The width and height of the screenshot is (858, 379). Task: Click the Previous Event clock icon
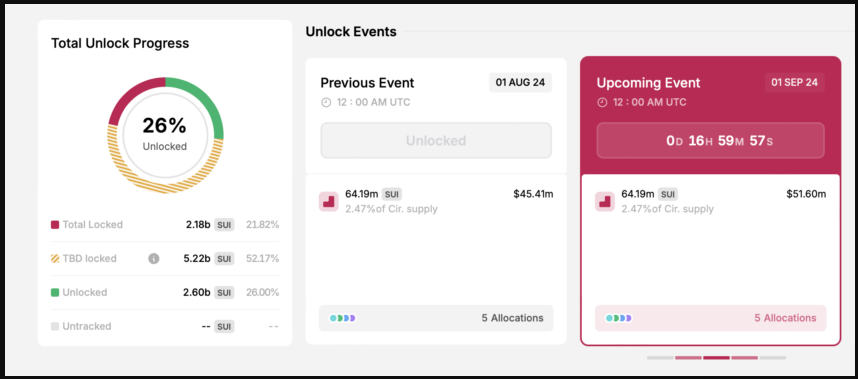tap(326, 102)
